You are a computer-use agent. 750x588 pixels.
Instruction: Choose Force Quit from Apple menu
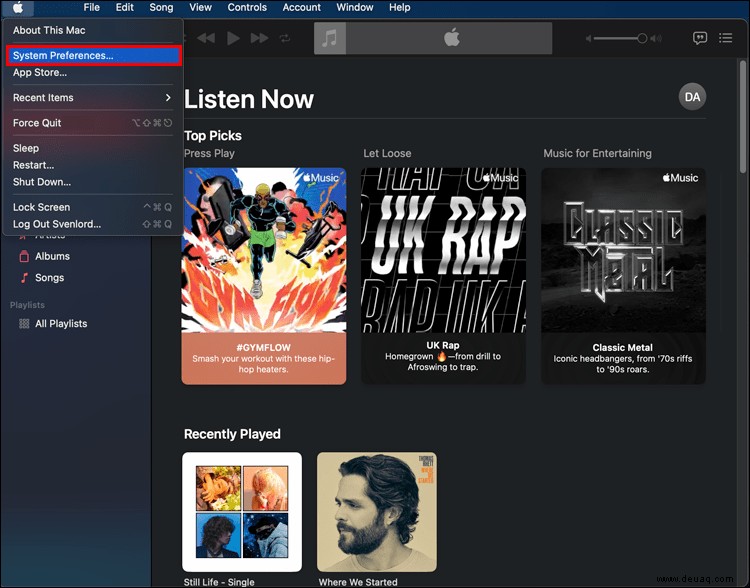(93, 123)
